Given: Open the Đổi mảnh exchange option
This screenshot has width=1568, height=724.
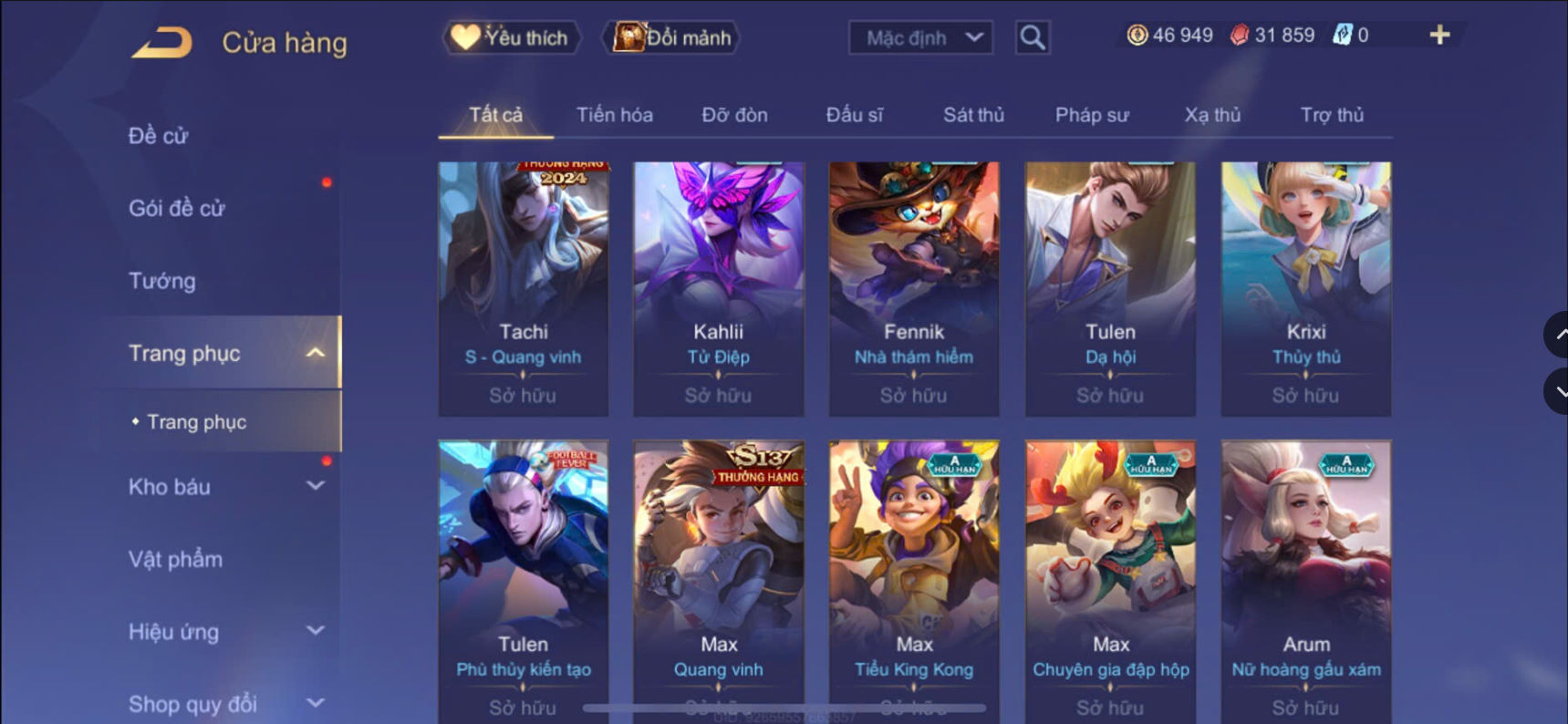Looking at the screenshot, I should coord(671,37).
